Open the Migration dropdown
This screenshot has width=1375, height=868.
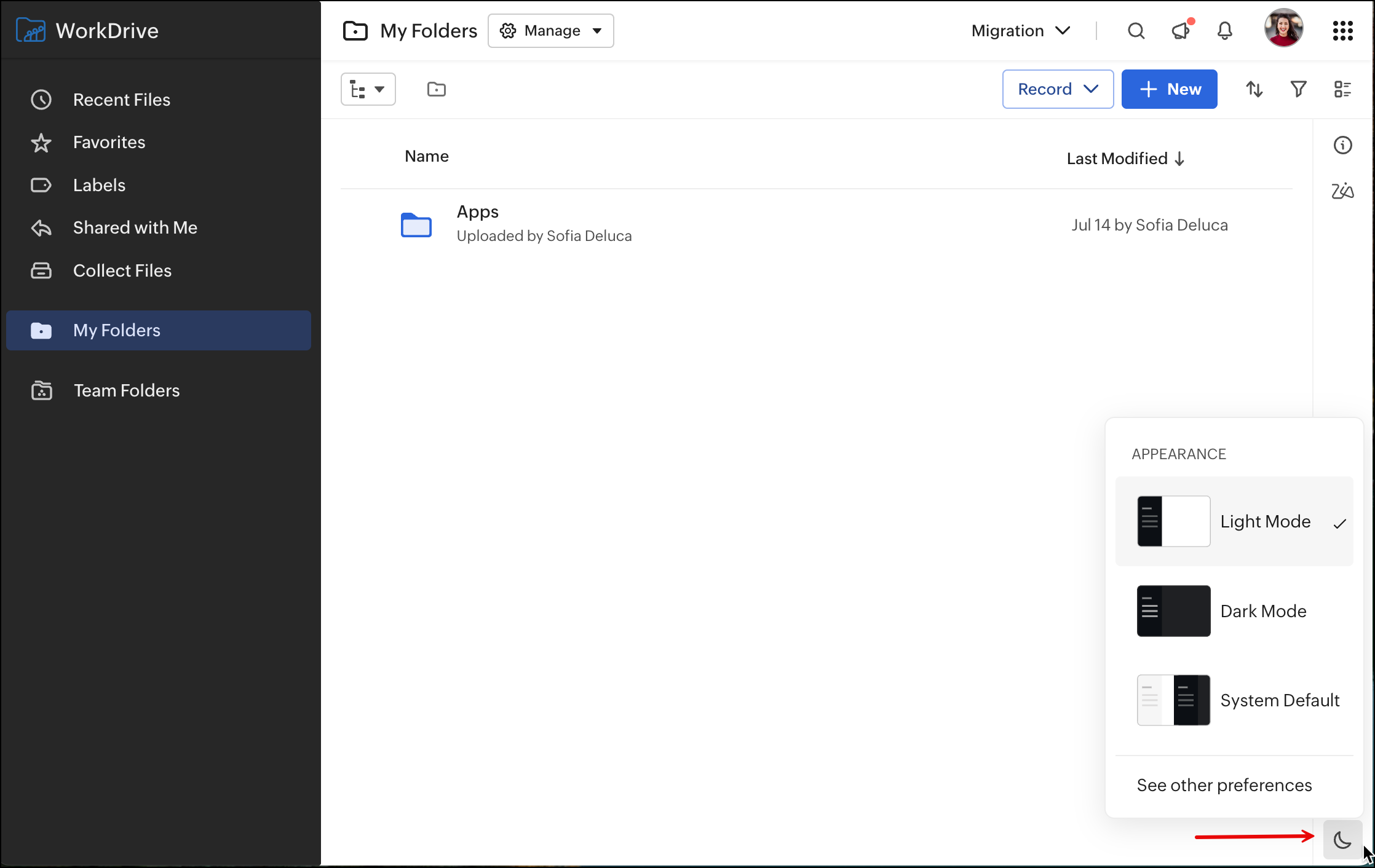point(1021,31)
